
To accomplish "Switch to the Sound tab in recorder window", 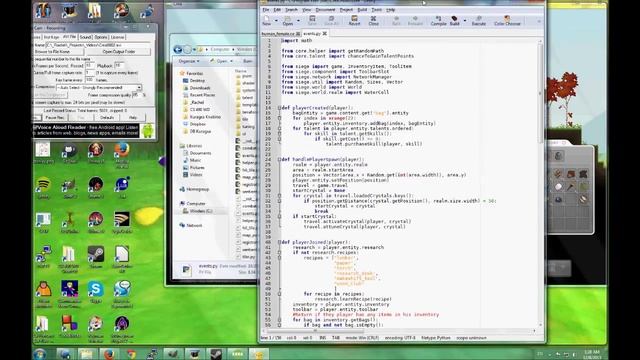I will (x=85, y=37).
